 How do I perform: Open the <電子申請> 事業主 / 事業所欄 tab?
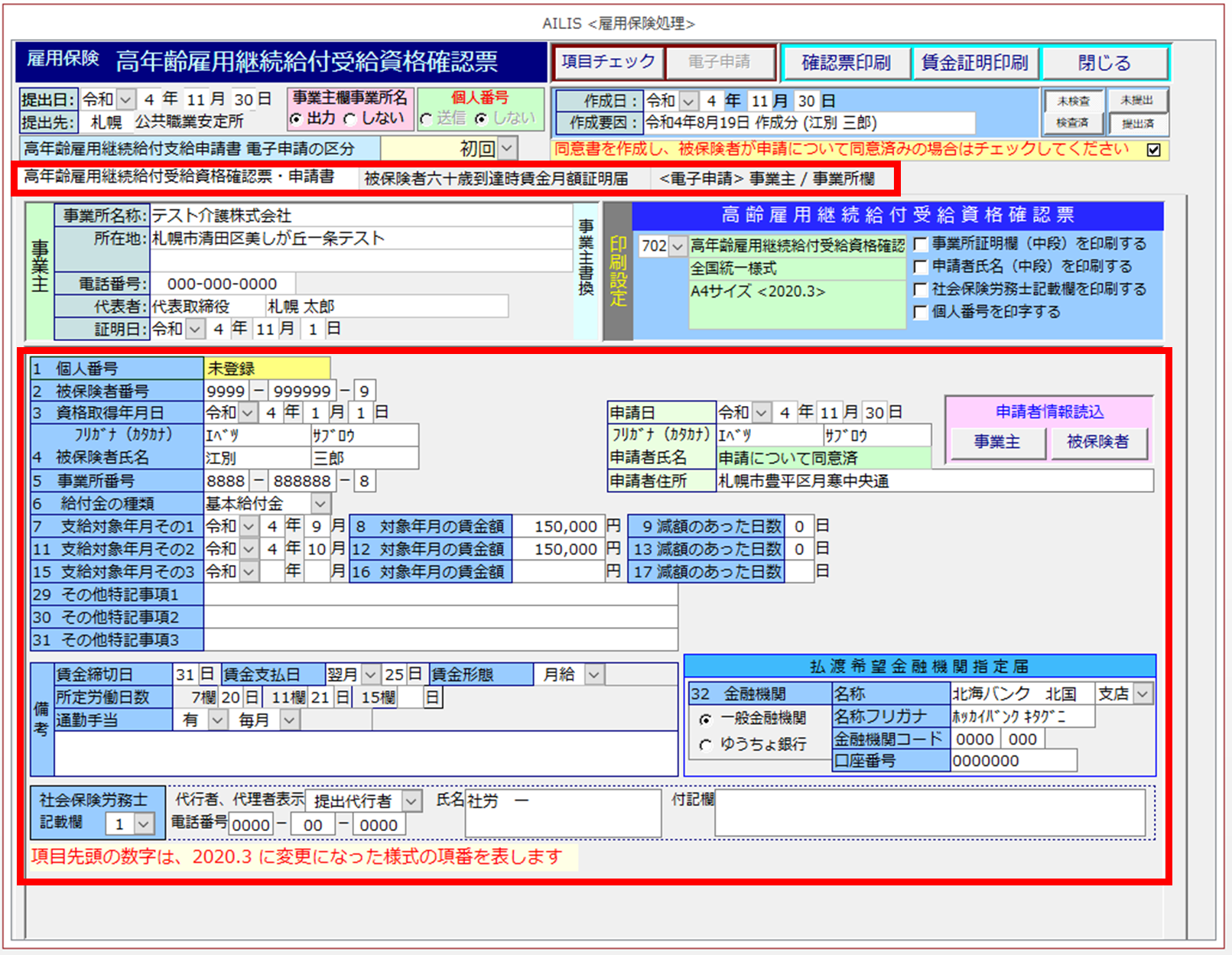766,179
